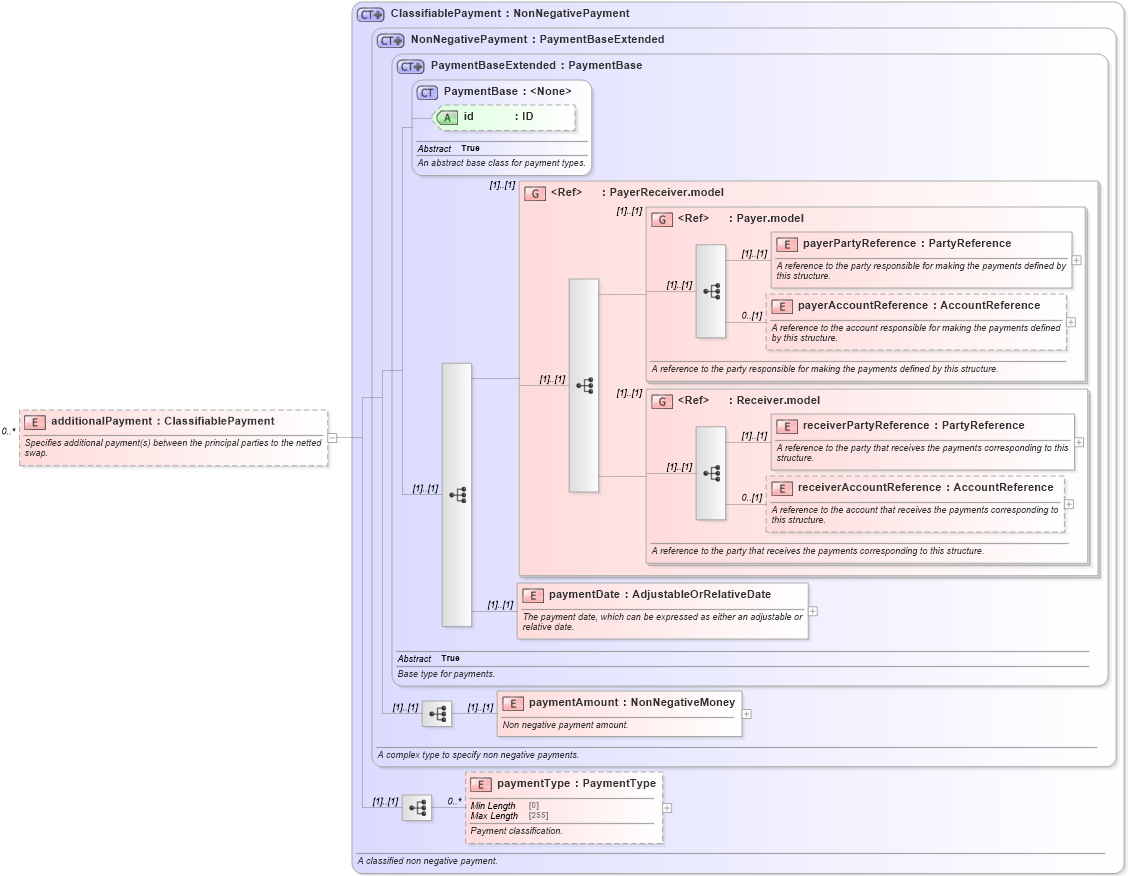Collapse additionalPayment using the minus box
The width and height of the screenshot is (1128, 876).
pyautogui.click(x=331, y=436)
